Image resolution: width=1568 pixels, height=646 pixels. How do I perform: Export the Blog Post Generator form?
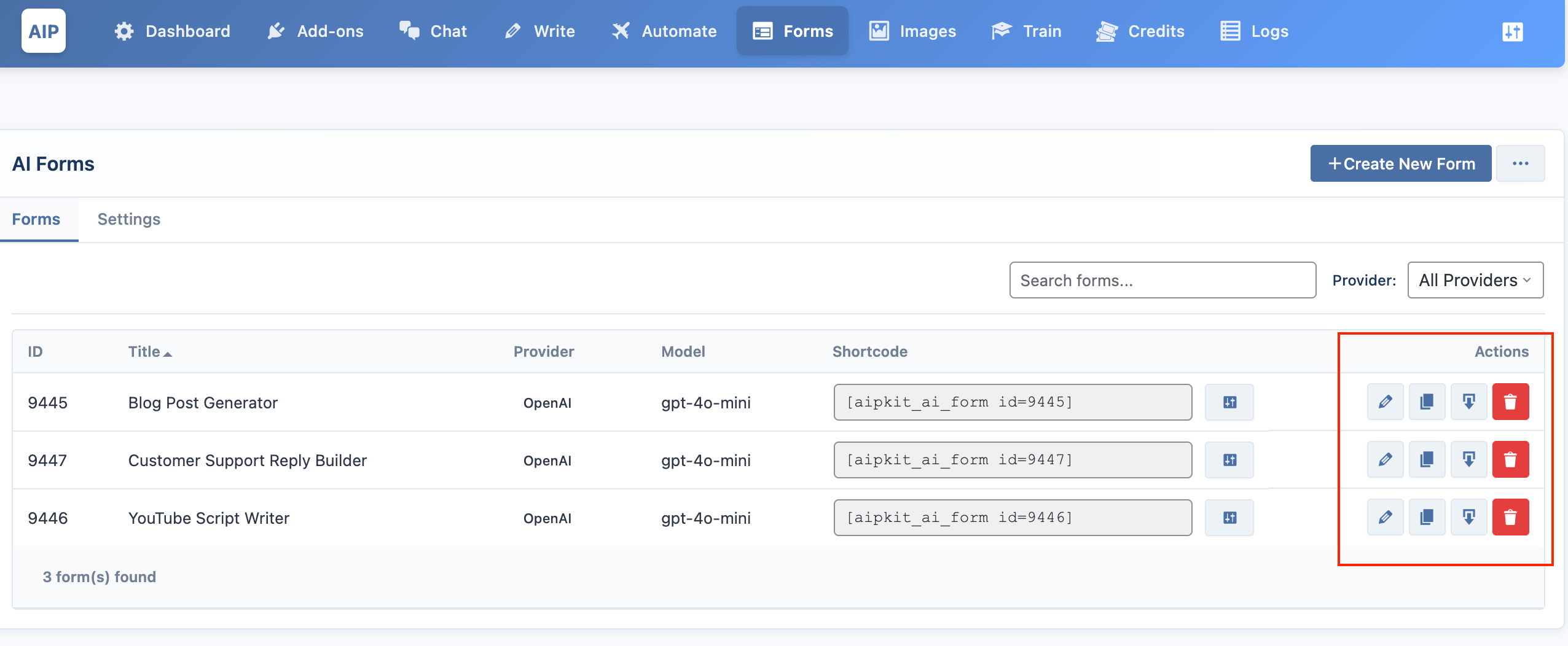[1469, 402]
